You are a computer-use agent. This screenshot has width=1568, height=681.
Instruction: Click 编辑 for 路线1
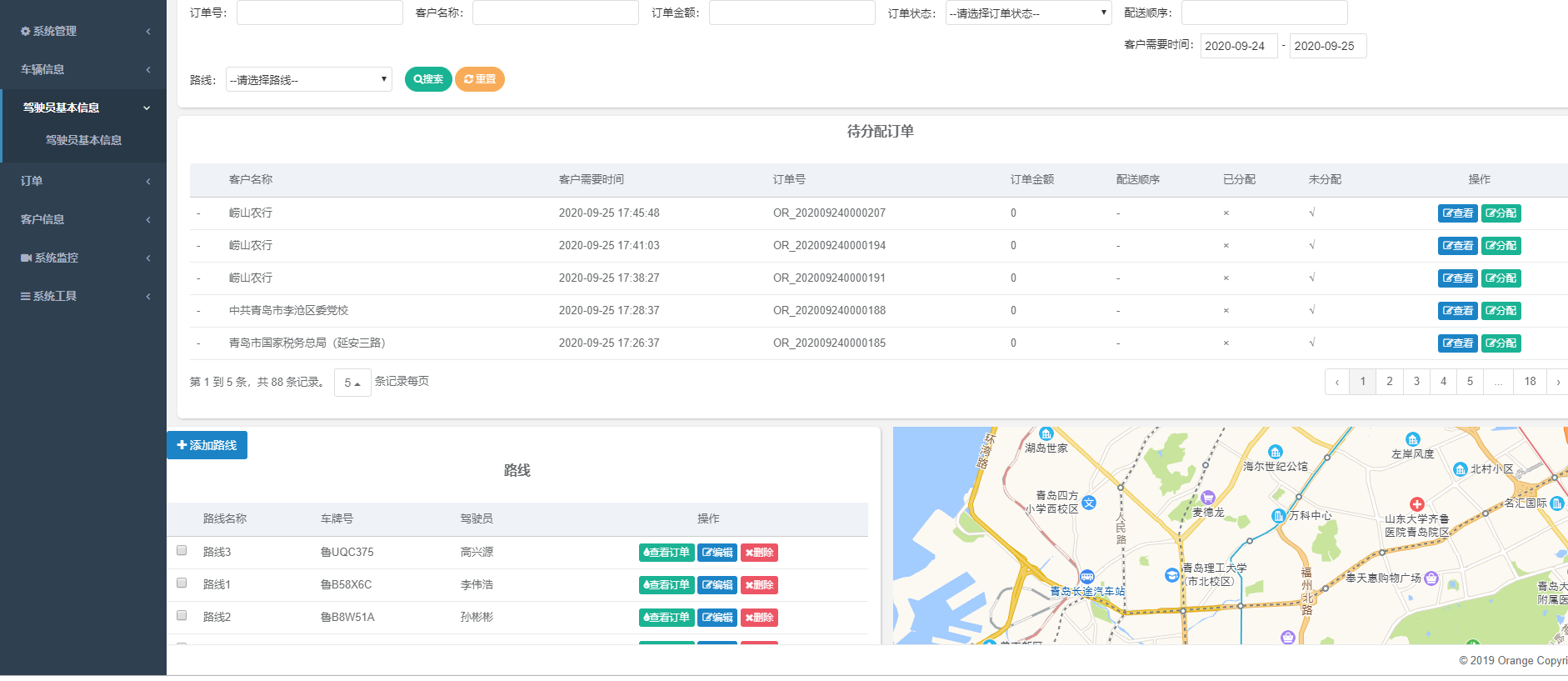pyautogui.click(x=717, y=585)
